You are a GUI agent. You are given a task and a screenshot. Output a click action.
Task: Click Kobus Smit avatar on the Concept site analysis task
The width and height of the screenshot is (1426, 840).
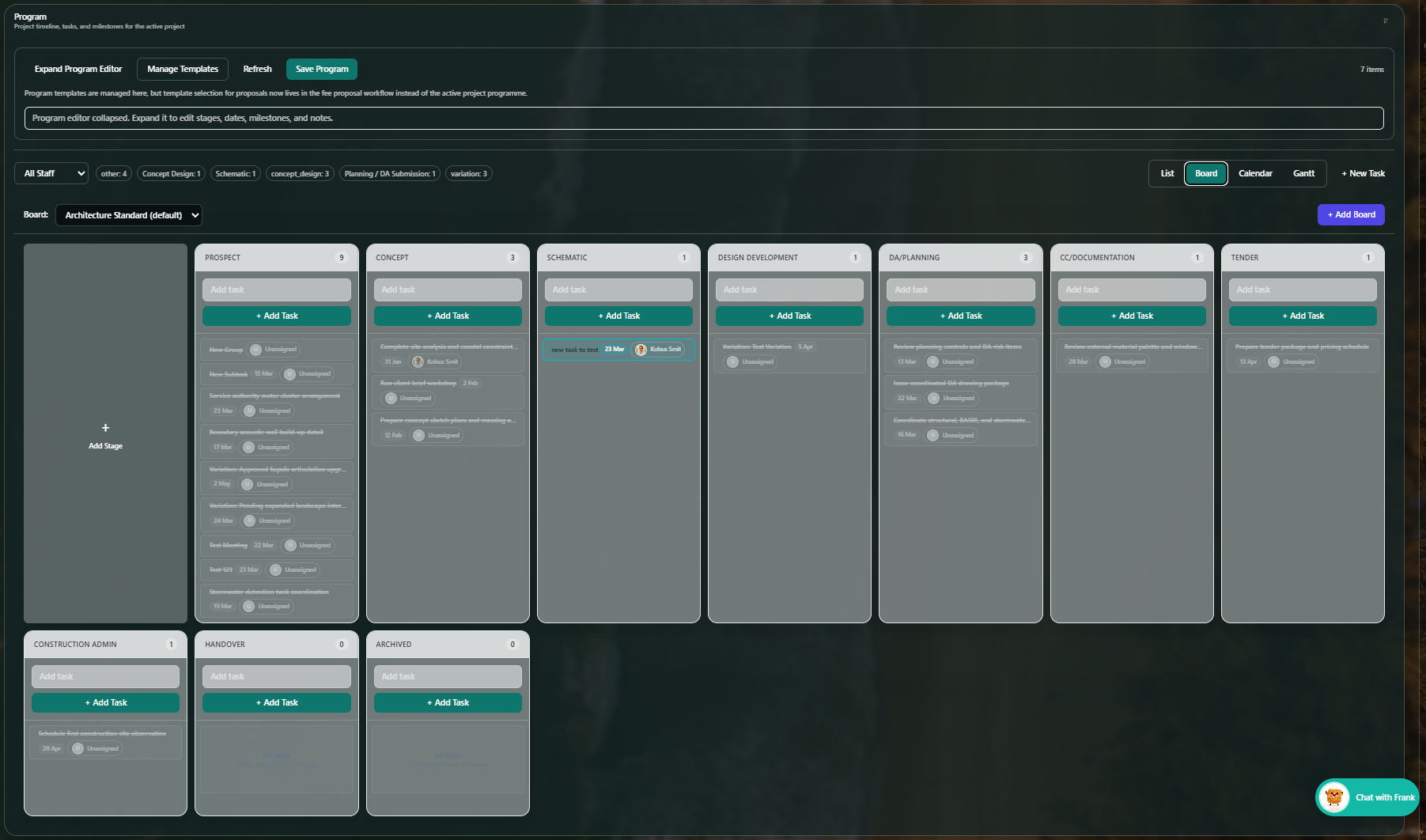coord(418,361)
